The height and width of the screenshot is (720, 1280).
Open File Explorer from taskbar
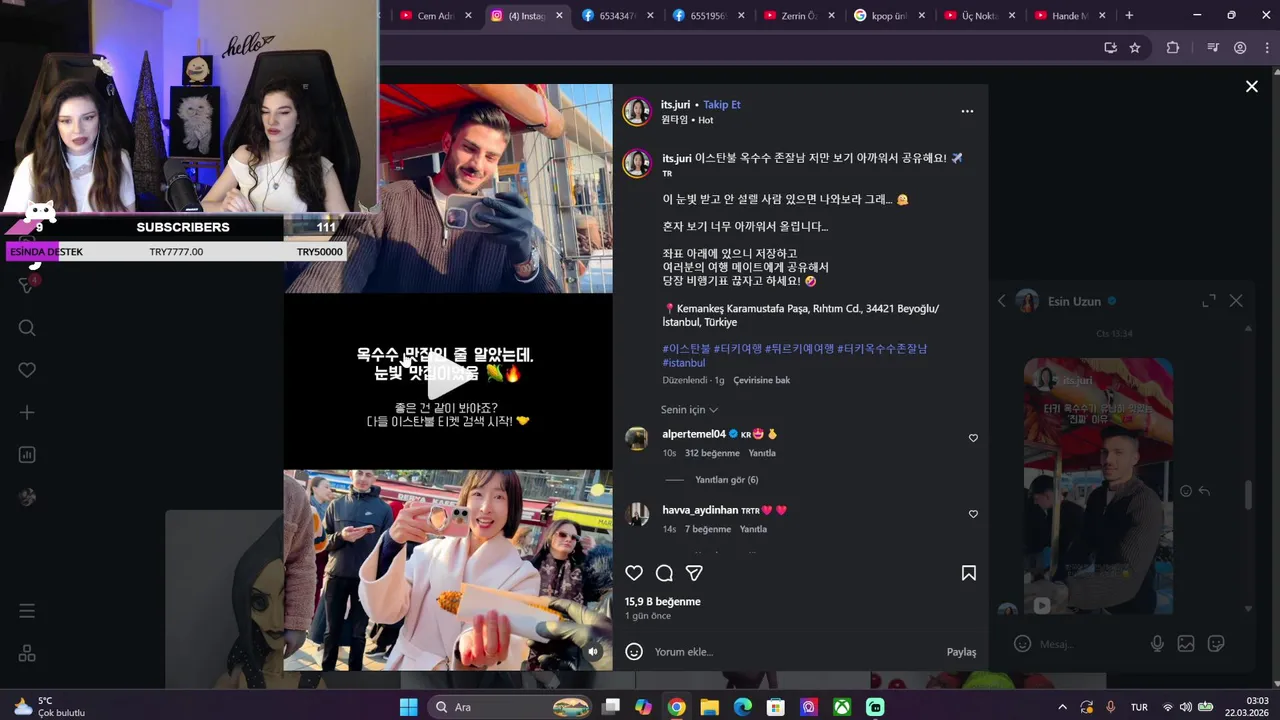point(709,707)
